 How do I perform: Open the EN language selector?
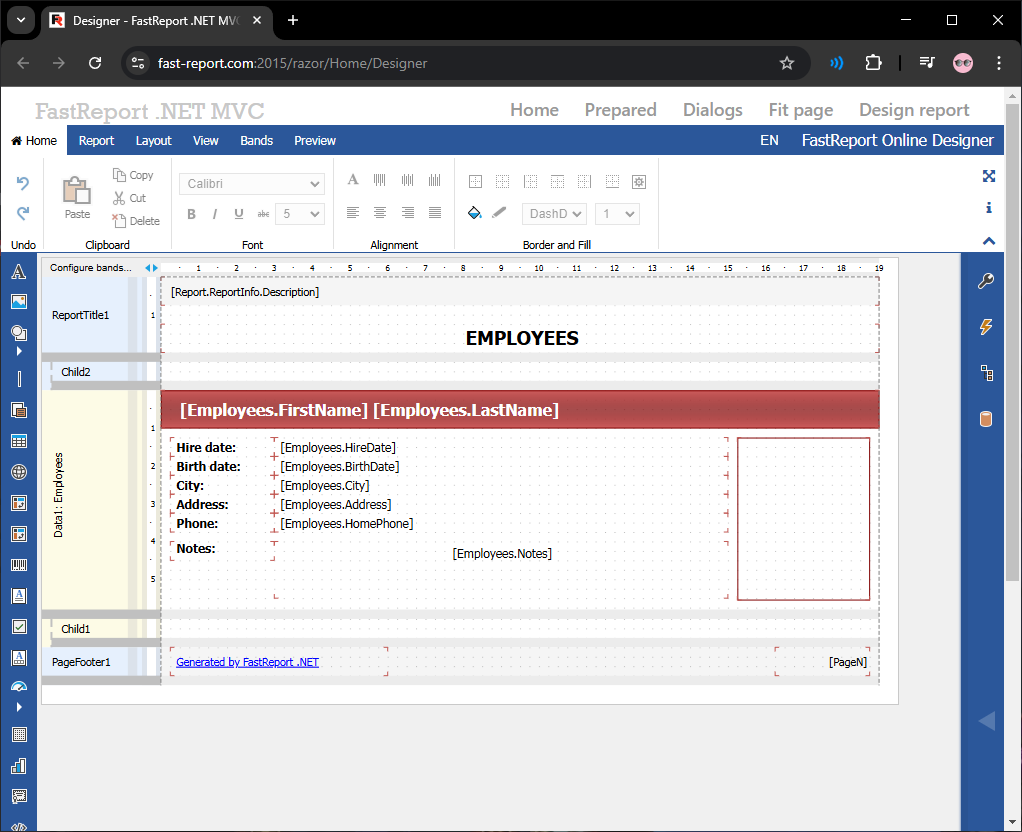(x=769, y=140)
